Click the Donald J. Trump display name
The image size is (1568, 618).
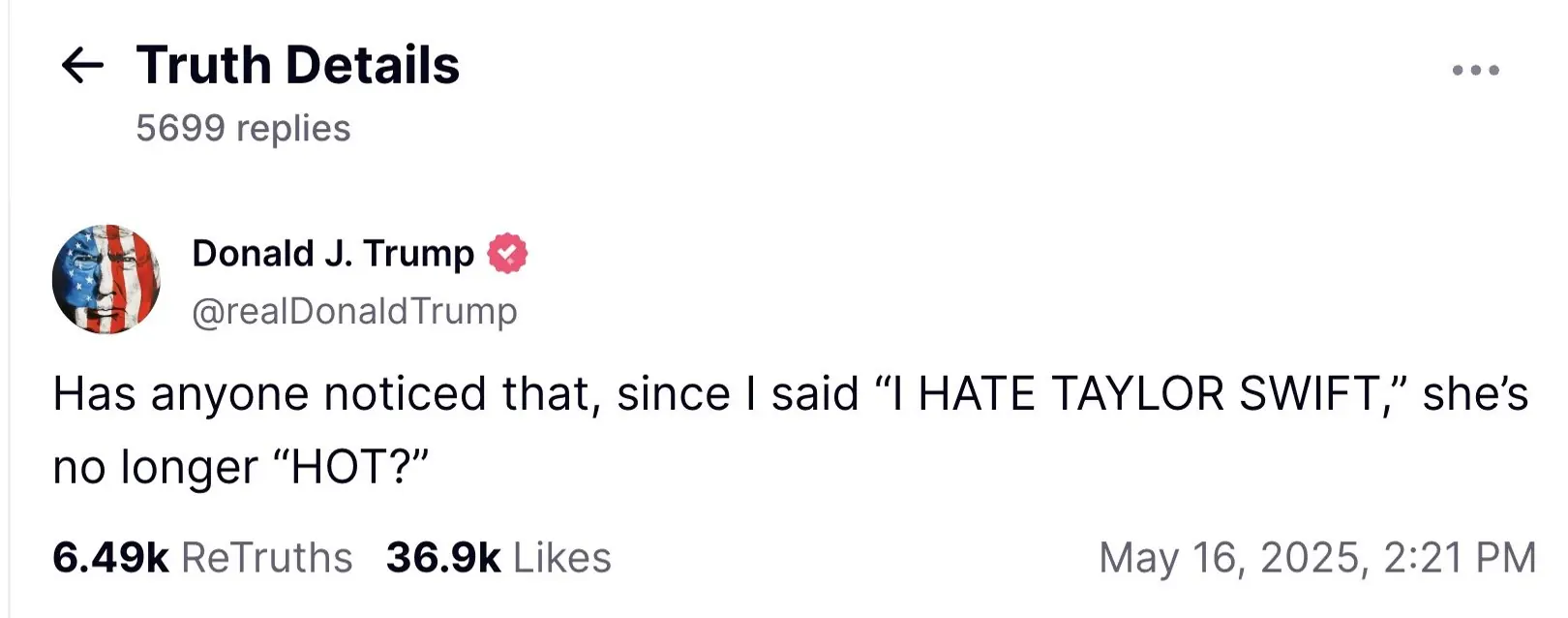click(x=329, y=254)
